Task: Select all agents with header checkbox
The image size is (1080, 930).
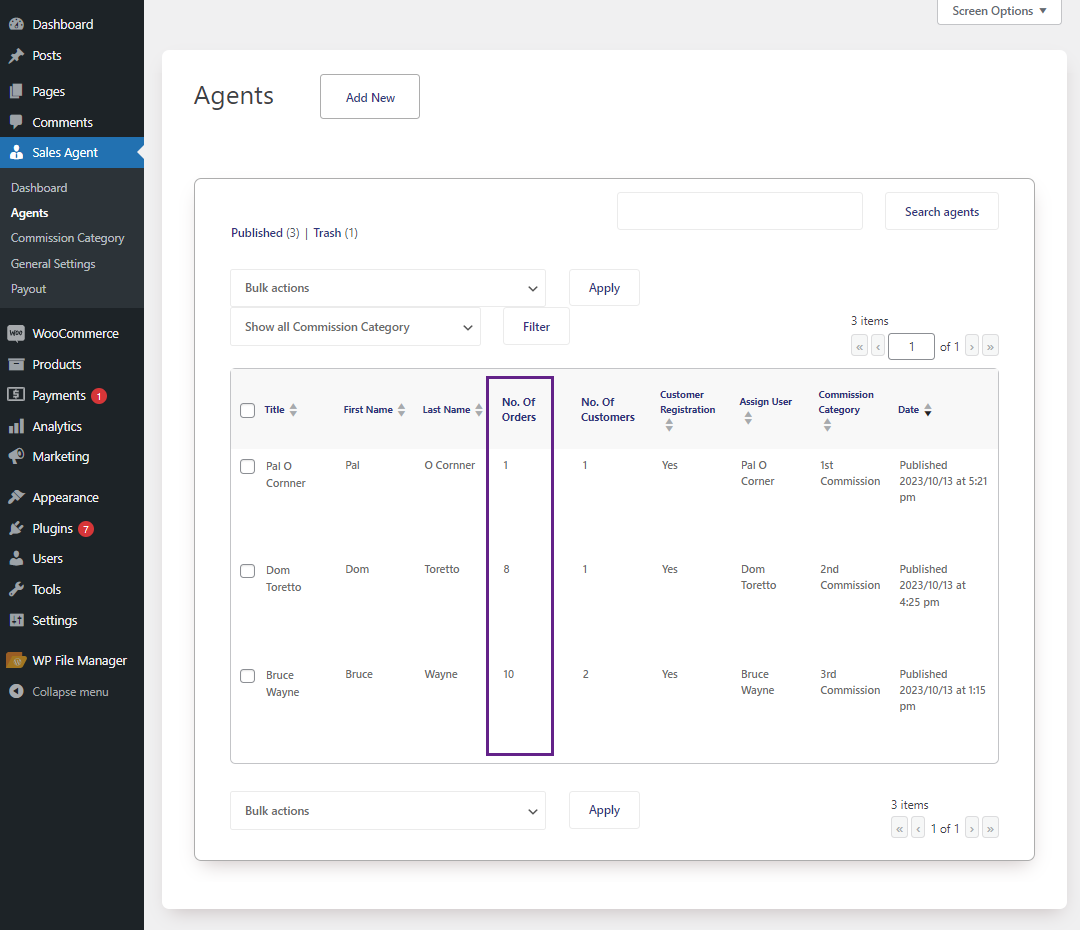Action: tap(247, 411)
